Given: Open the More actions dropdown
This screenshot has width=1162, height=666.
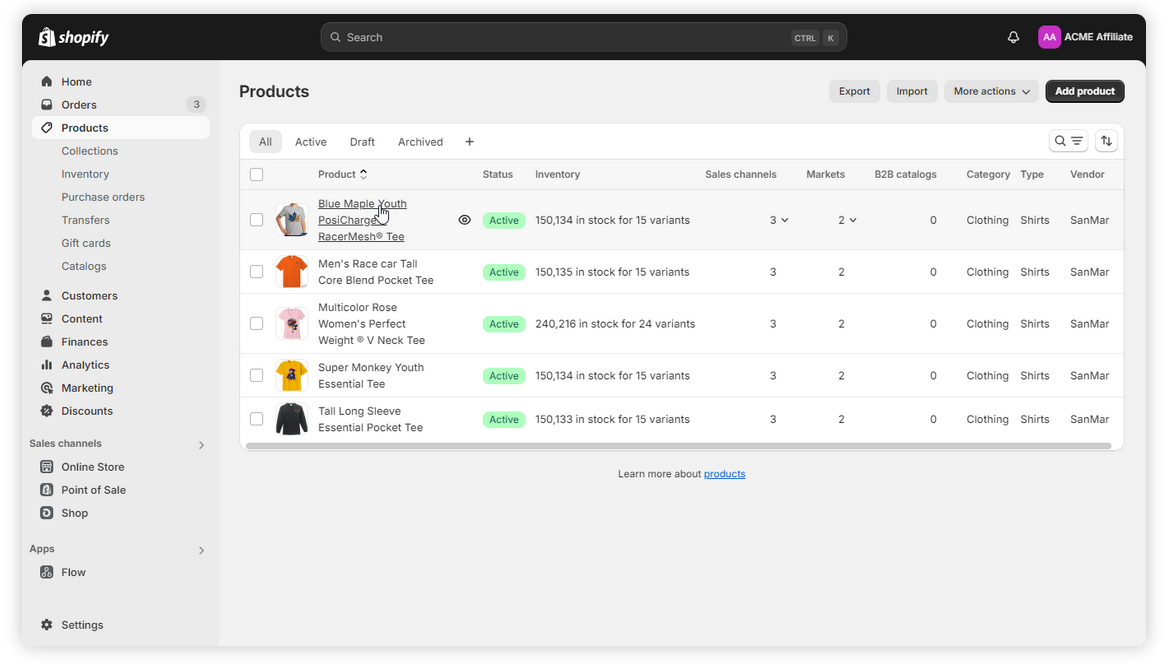Looking at the screenshot, I should pos(991,91).
